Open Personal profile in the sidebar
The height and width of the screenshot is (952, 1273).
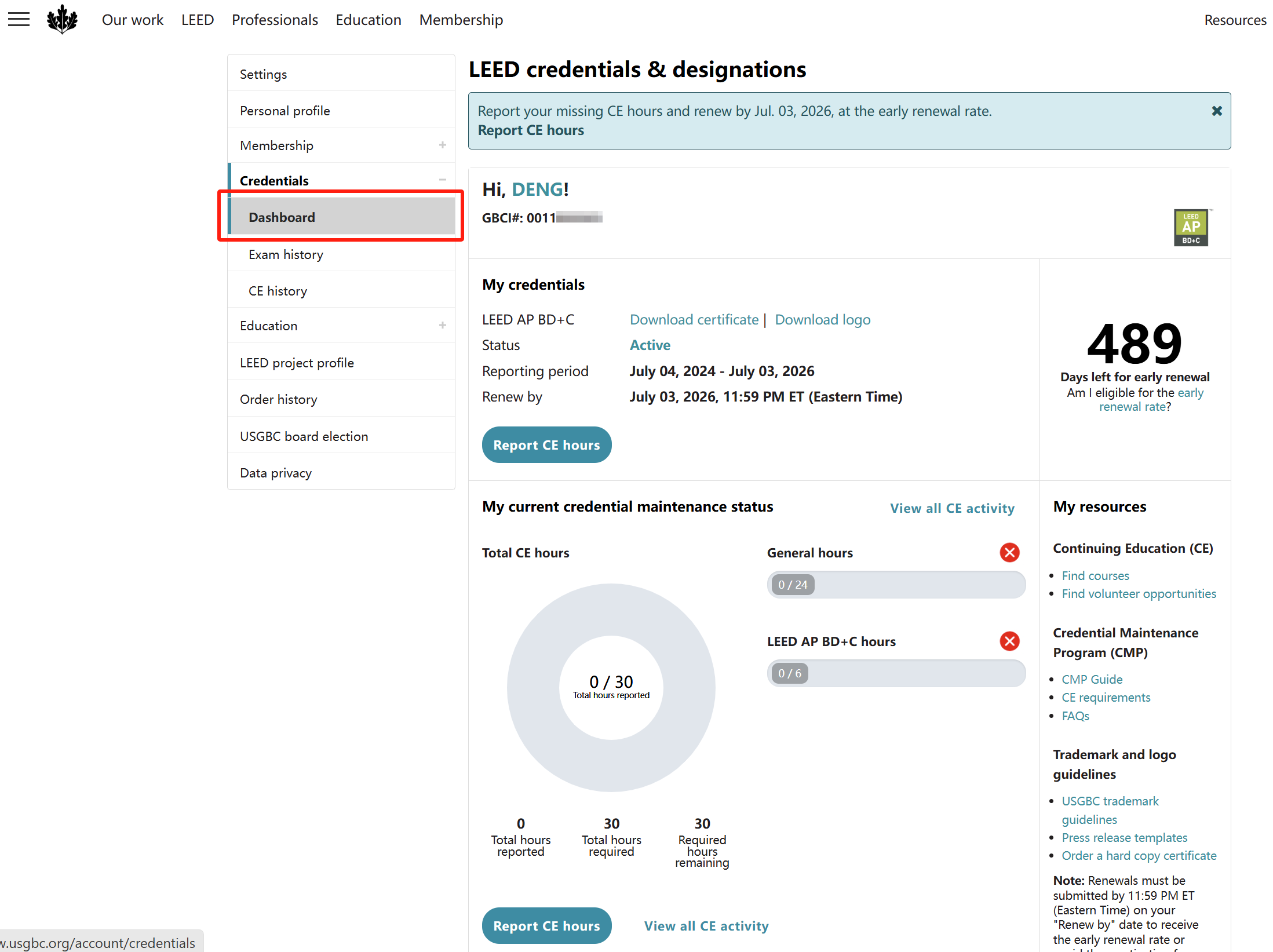click(341, 111)
